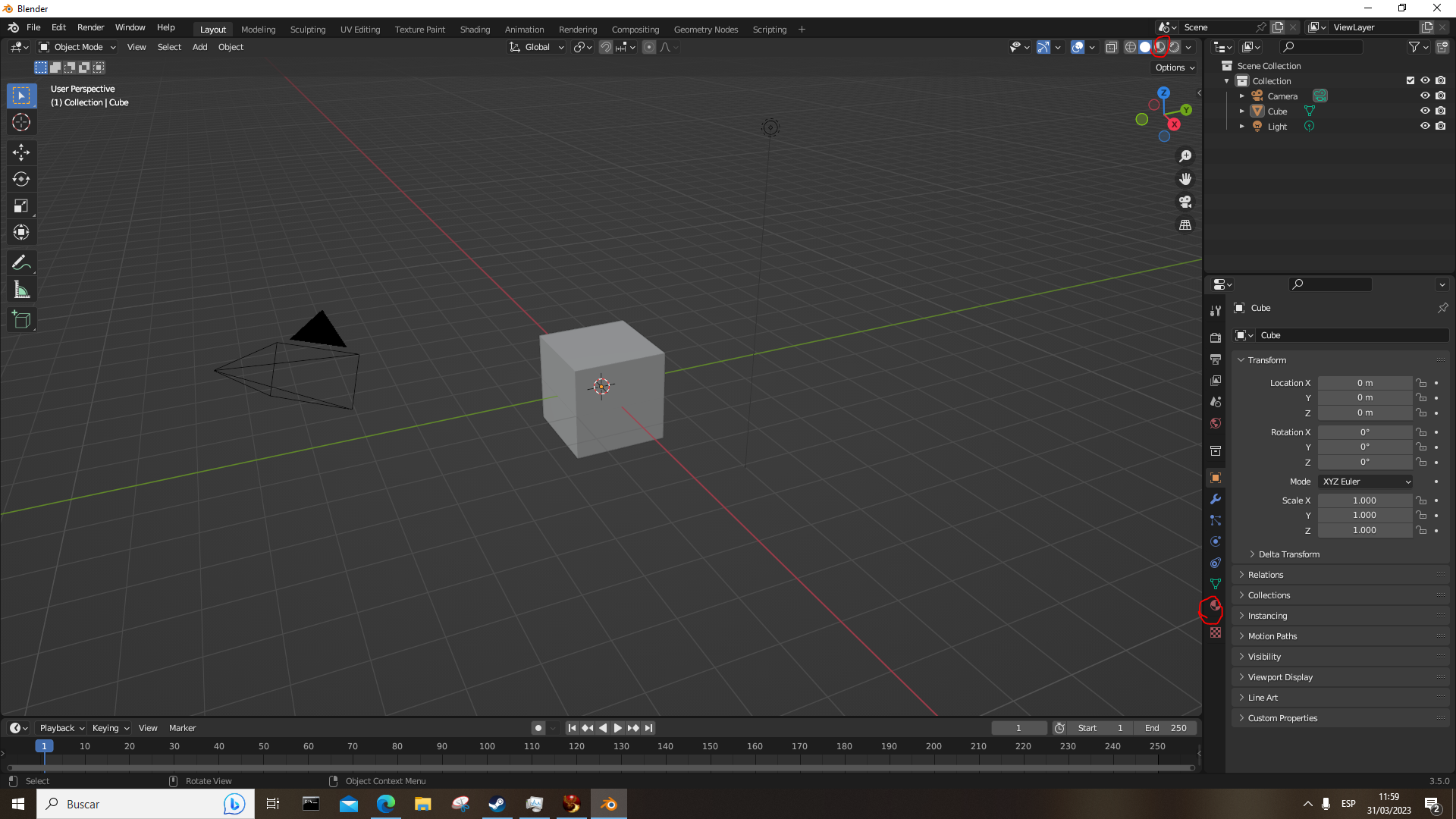
Task: Activate the Annotate pencil tool
Action: tap(21, 263)
